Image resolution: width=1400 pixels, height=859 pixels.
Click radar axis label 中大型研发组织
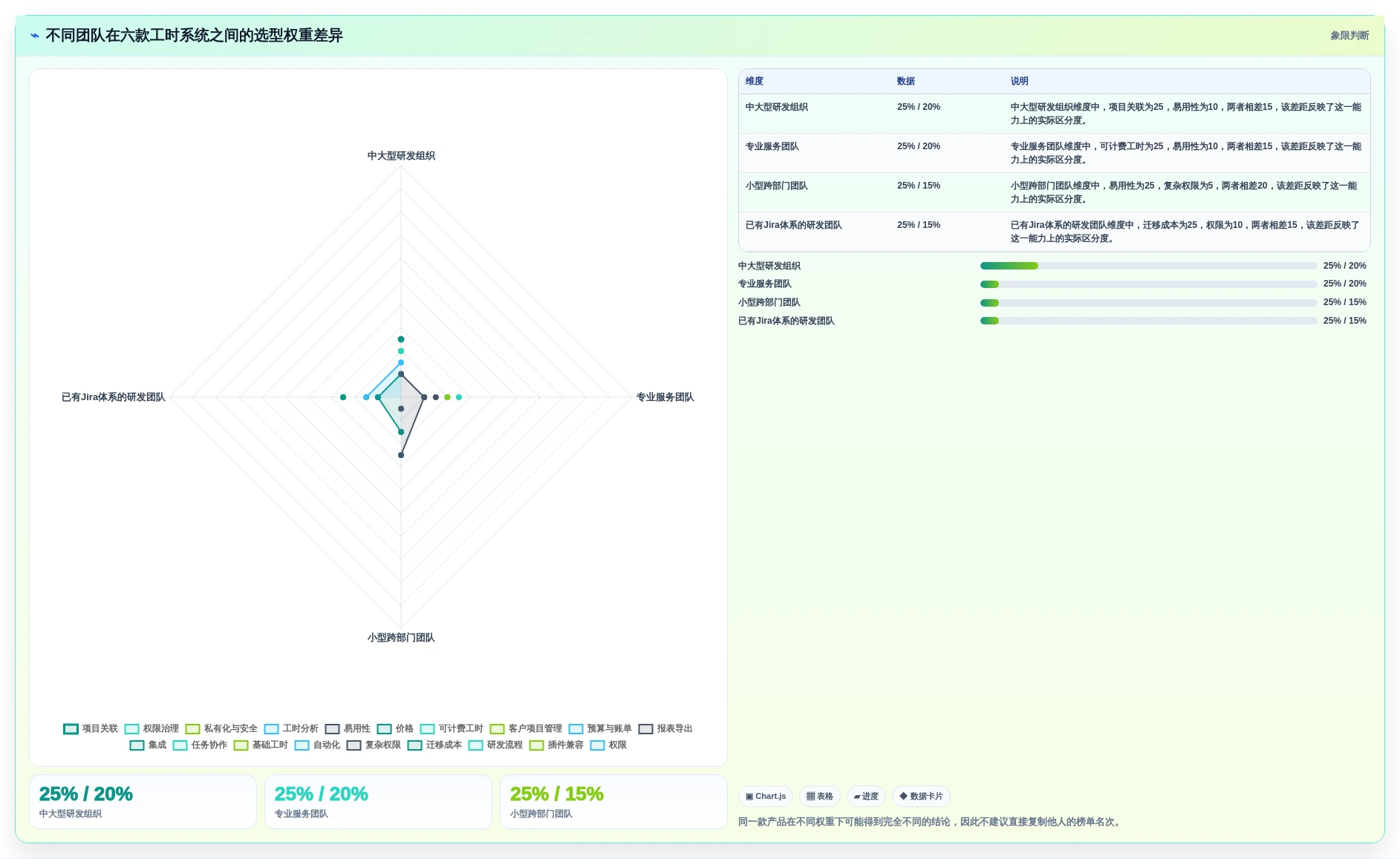point(401,156)
